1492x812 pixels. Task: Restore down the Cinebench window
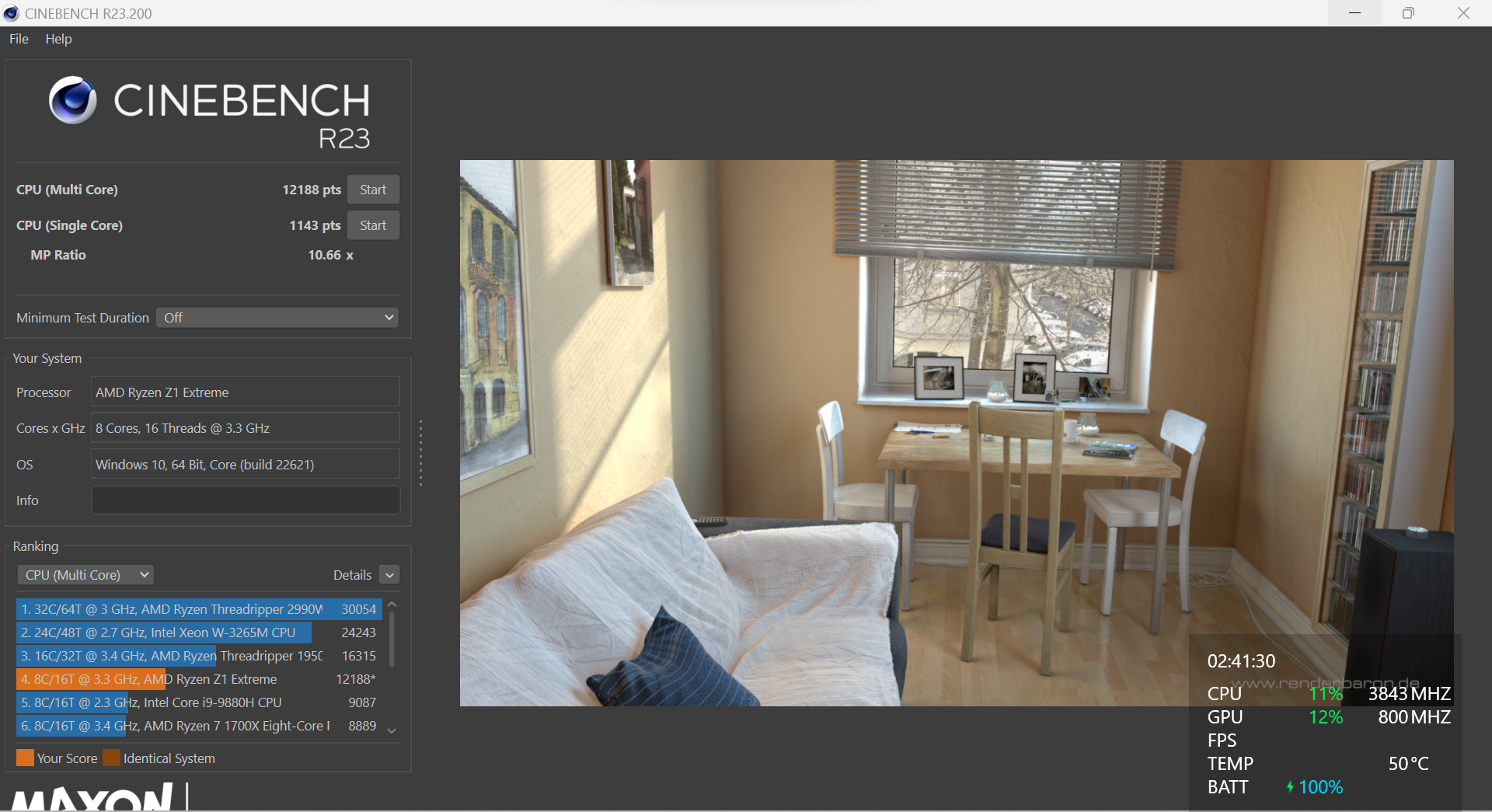pyautogui.click(x=1408, y=13)
